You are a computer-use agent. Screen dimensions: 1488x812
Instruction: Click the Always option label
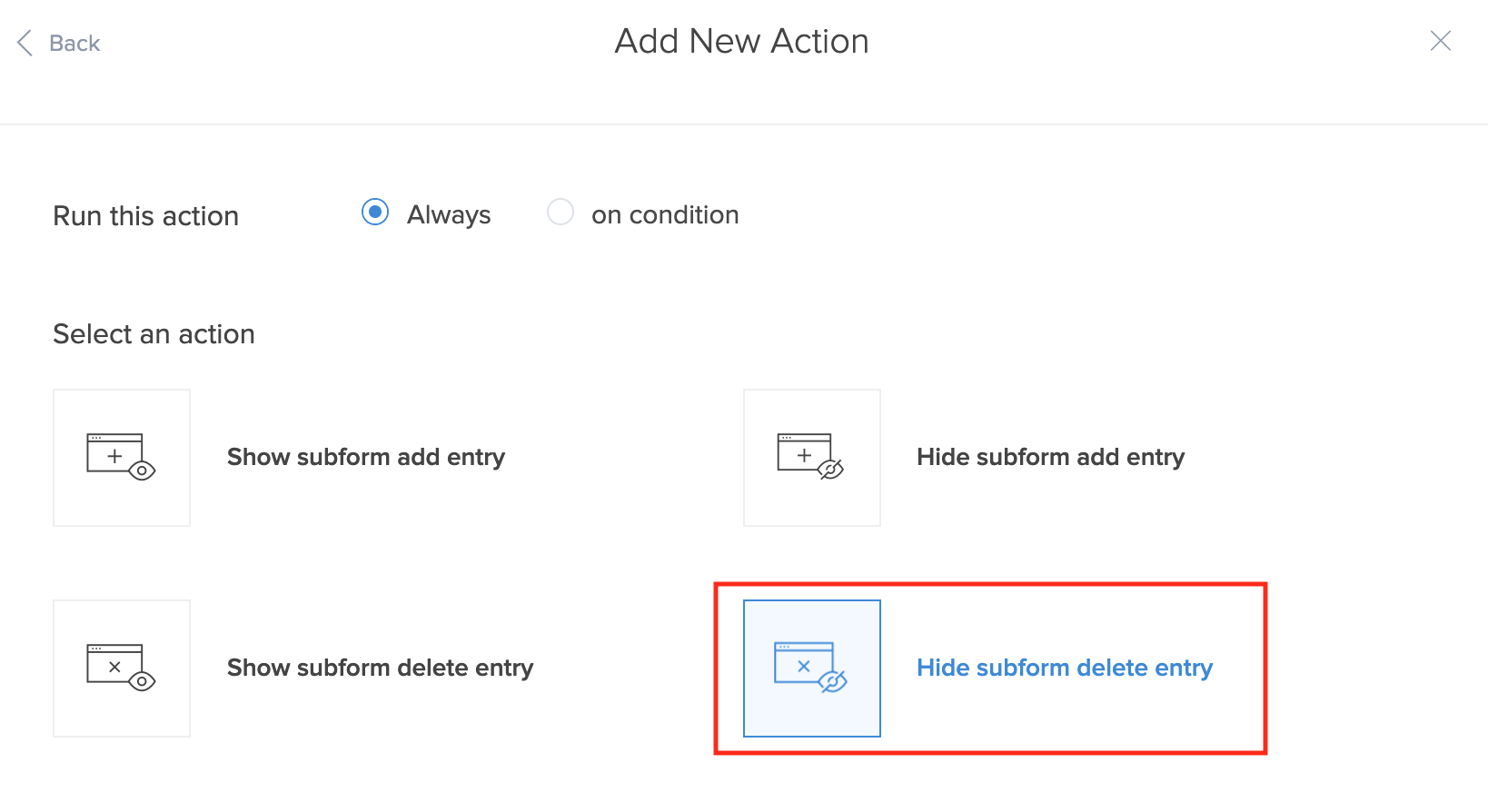449,215
